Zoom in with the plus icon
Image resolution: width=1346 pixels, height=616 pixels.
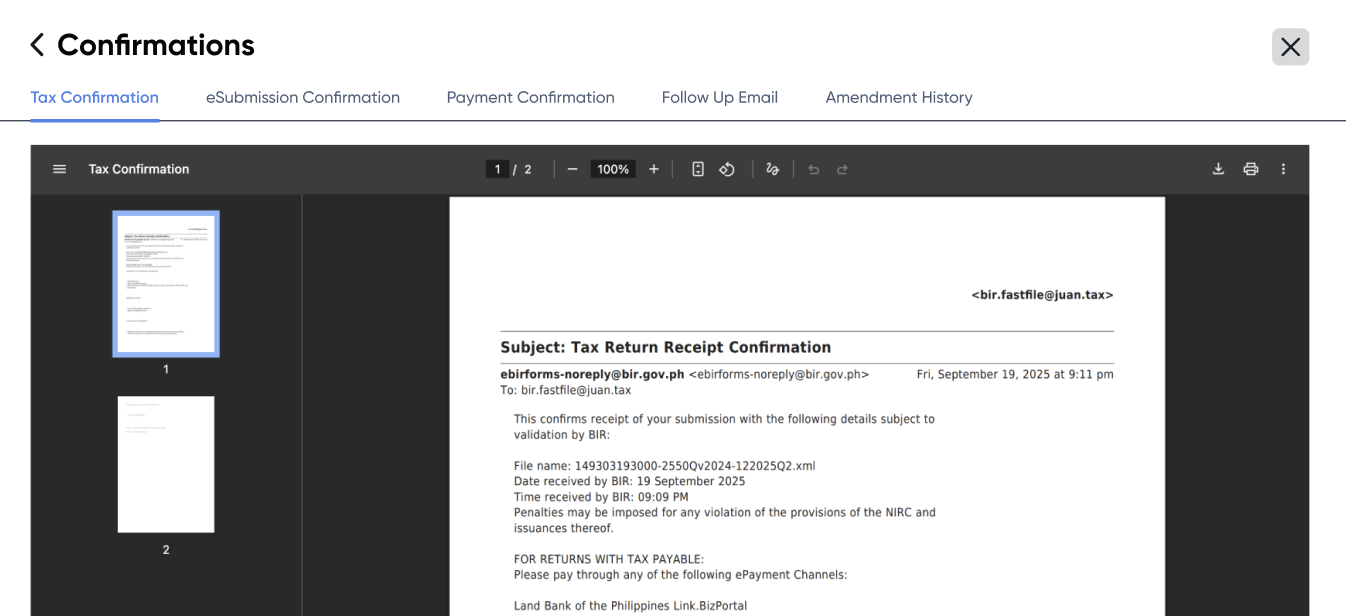coord(654,170)
